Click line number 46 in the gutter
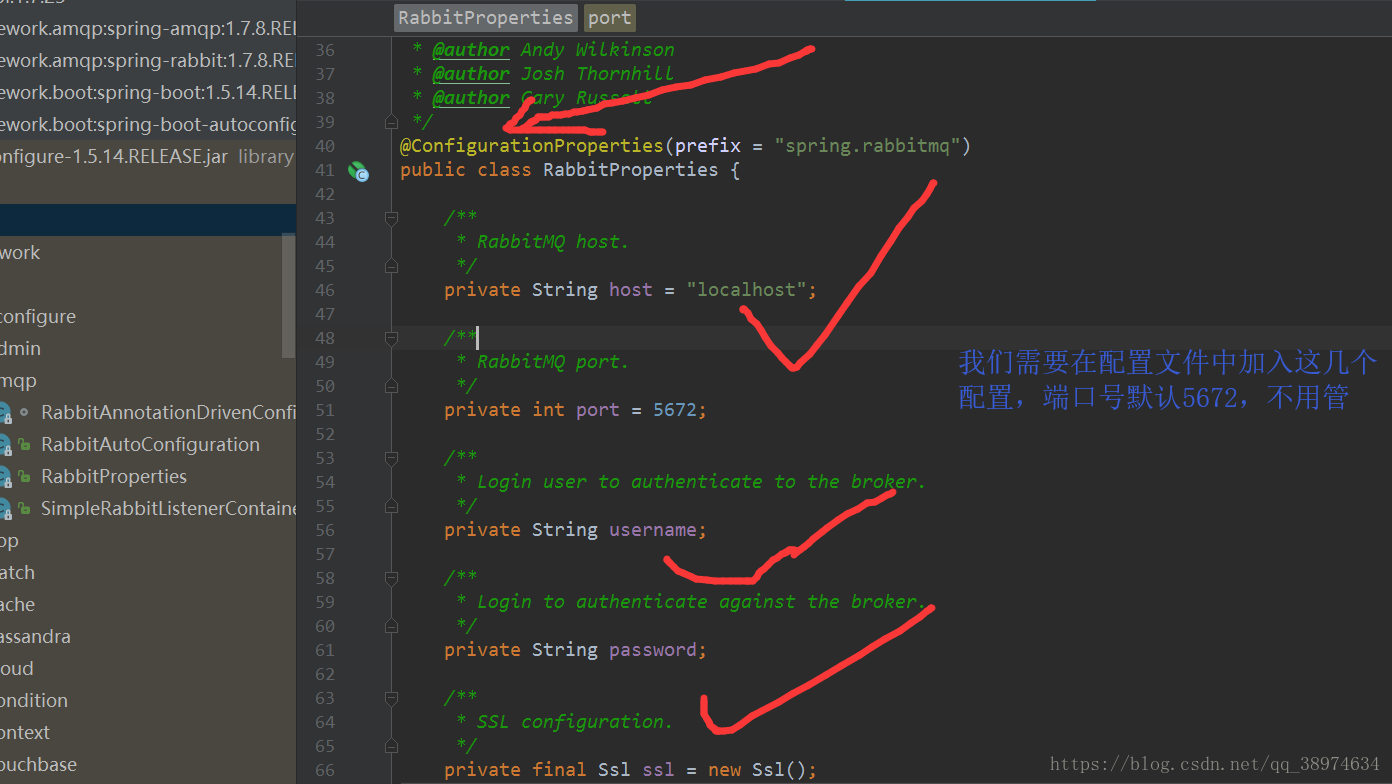The width and height of the screenshot is (1392, 784). point(324,290)
